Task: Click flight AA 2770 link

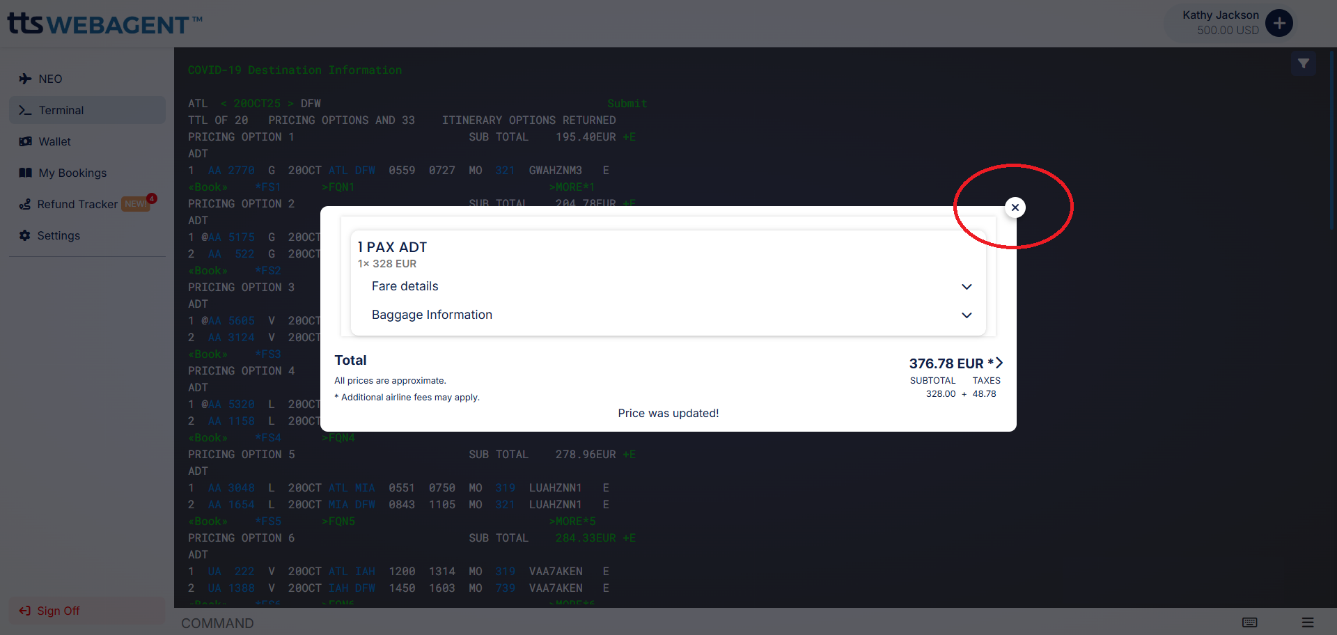Action: [231, 170]
